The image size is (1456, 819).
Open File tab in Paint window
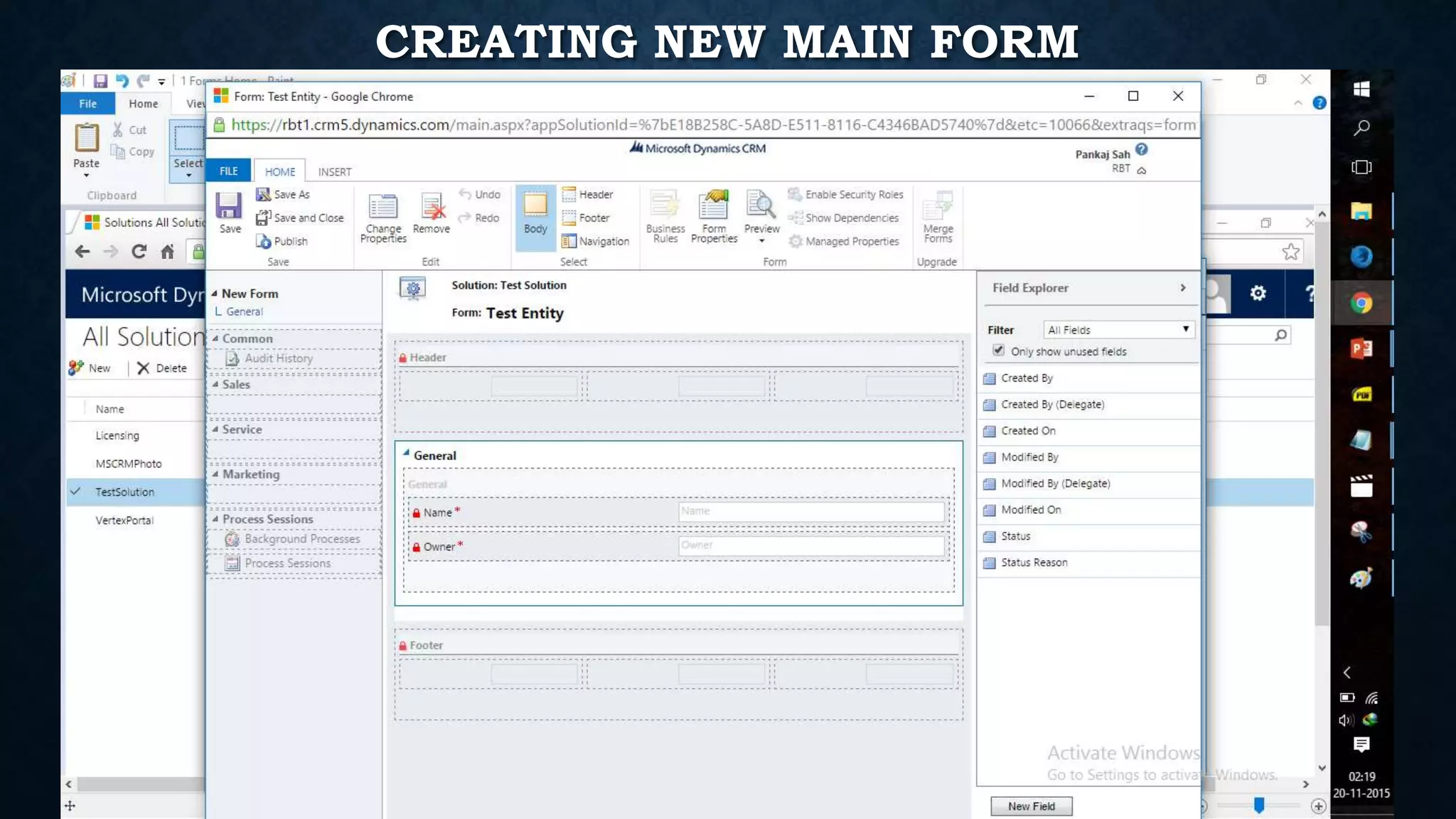point(88,103)
